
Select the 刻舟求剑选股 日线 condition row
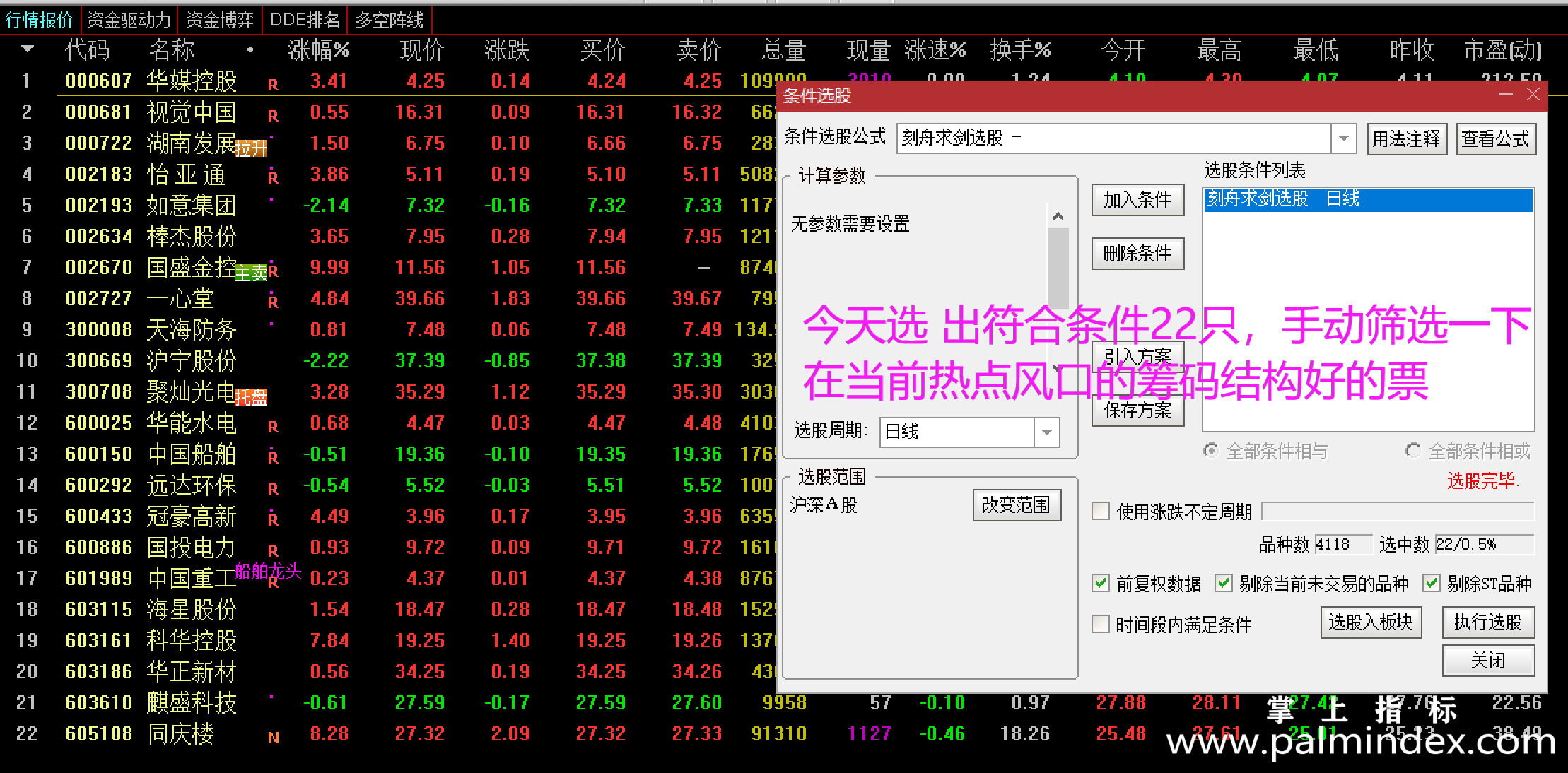point(1368,199)
